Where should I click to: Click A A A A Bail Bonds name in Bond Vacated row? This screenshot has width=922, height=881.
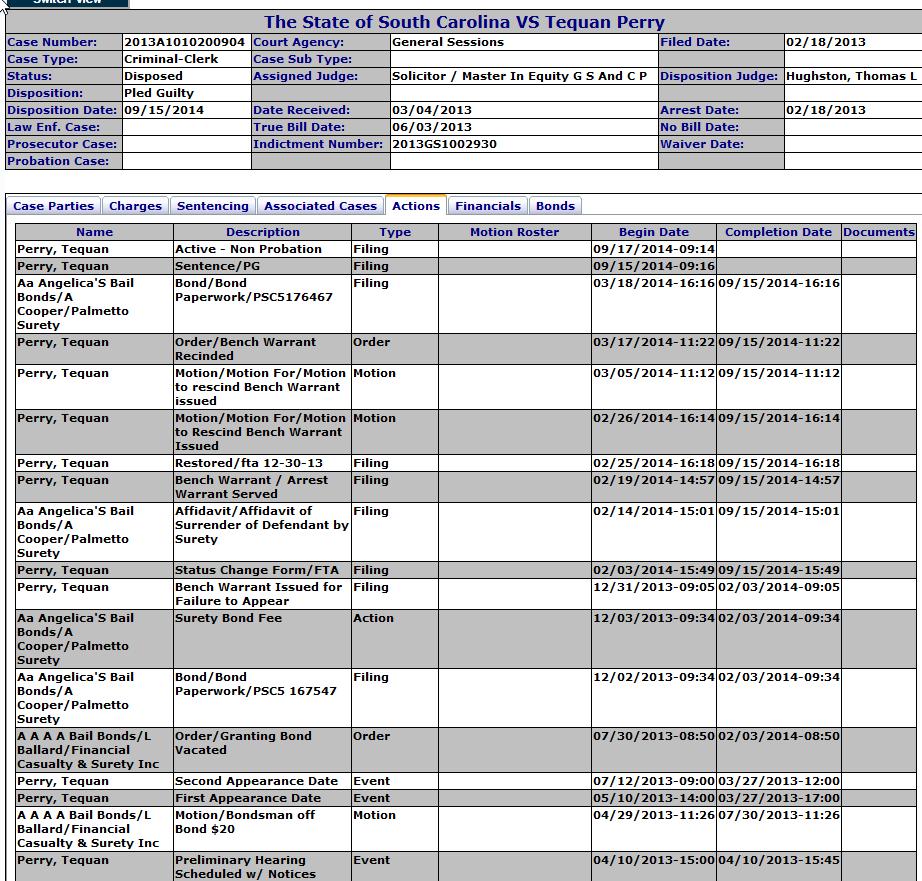tap(88, 750)
